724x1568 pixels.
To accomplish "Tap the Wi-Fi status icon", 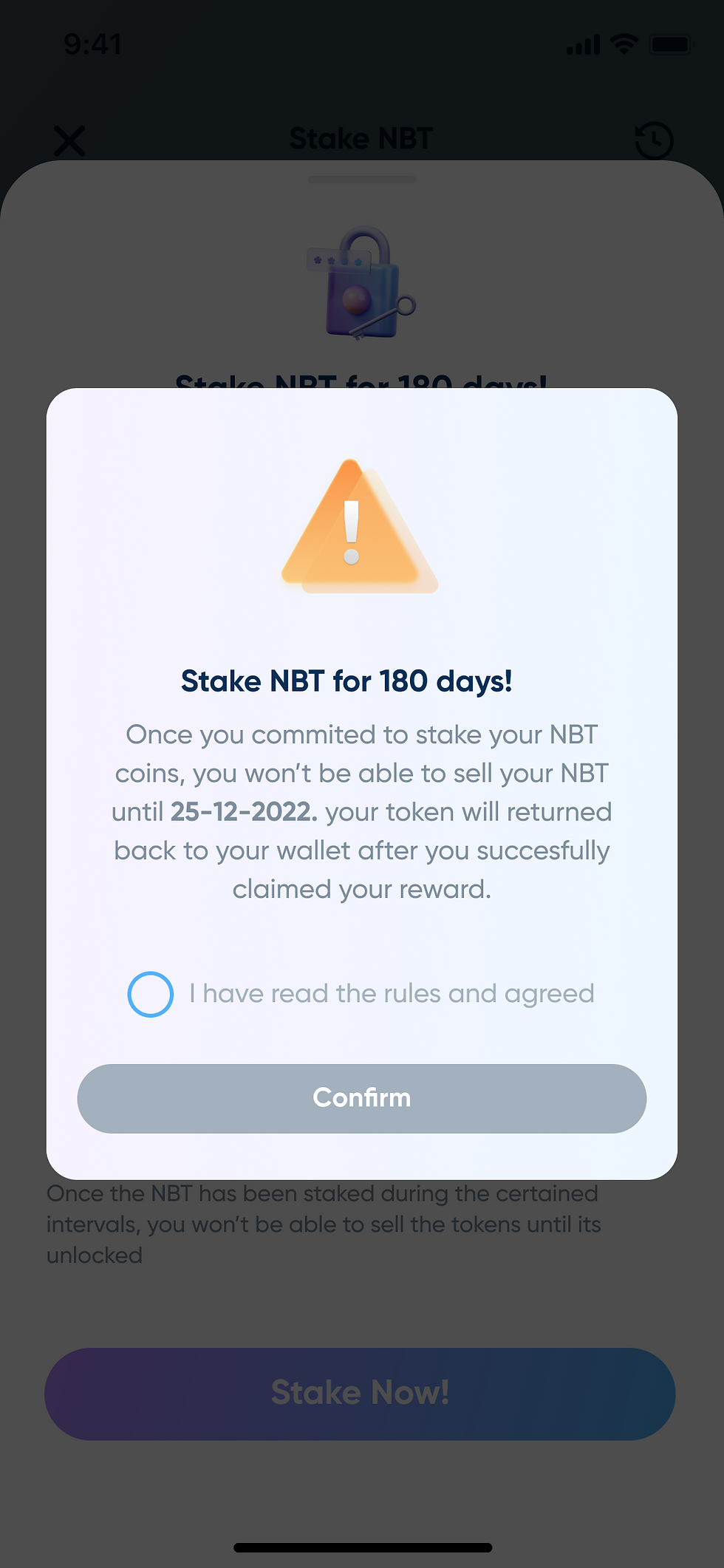I will (624, 44).
